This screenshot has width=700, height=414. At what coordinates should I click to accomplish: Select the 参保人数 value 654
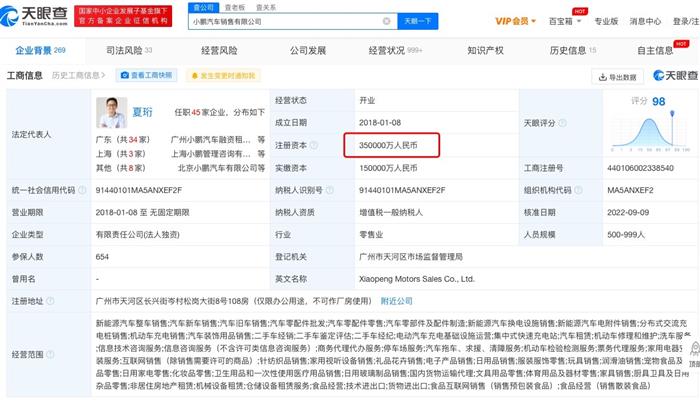point(102,257)
